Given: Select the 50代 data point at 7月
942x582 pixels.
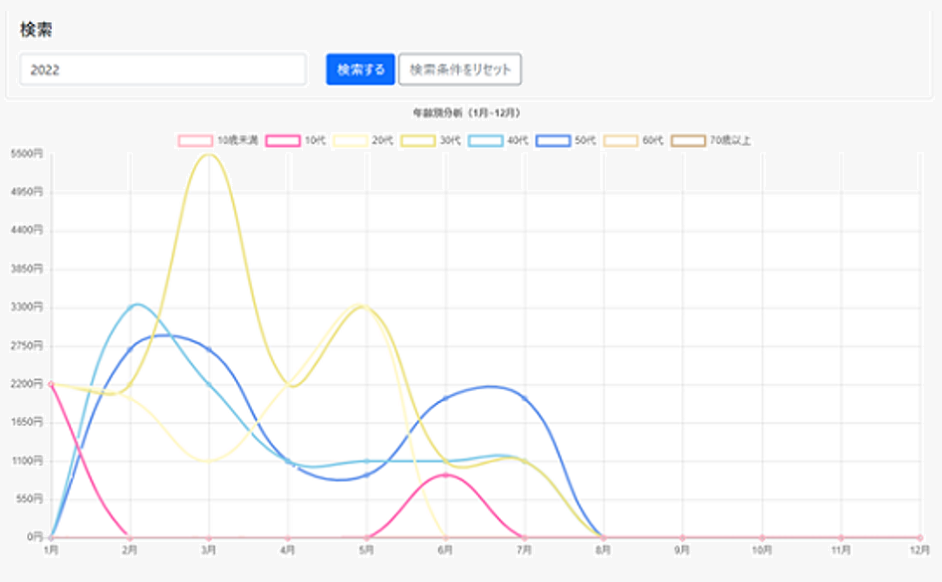Looking at the screenshot, I should (x=525, y=398).
